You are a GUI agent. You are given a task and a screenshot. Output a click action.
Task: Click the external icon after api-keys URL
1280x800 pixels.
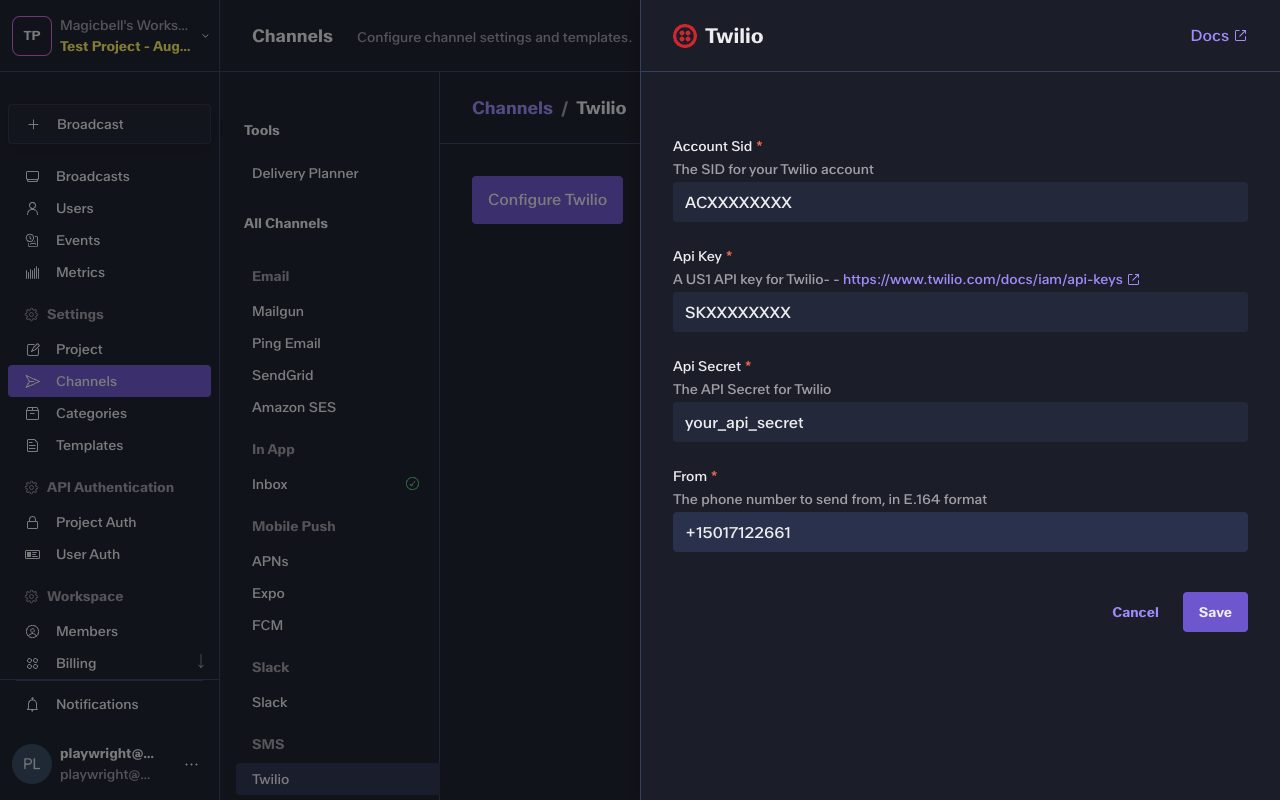click(x=1133, y=279)
